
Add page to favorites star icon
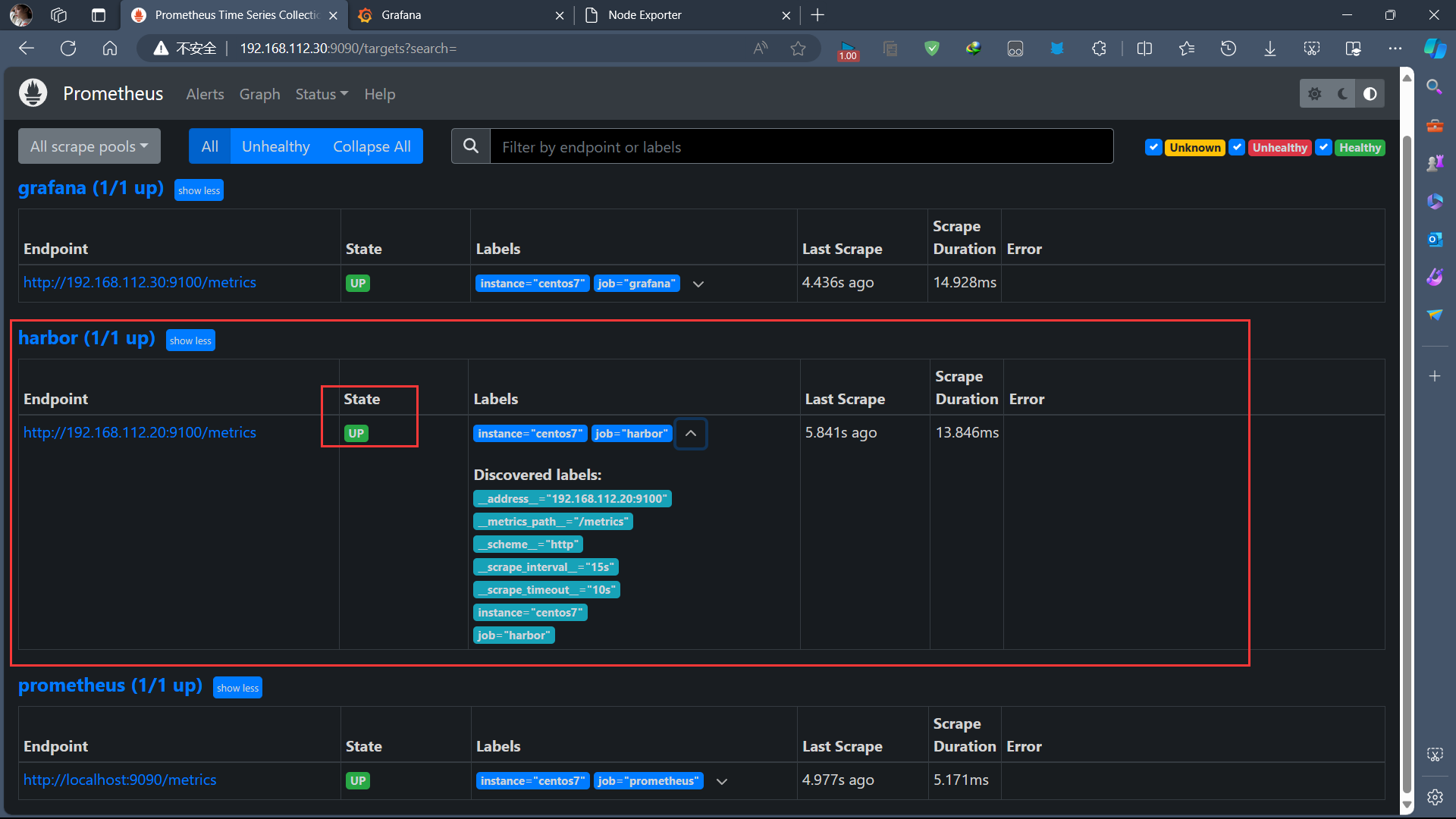(798, 49)
